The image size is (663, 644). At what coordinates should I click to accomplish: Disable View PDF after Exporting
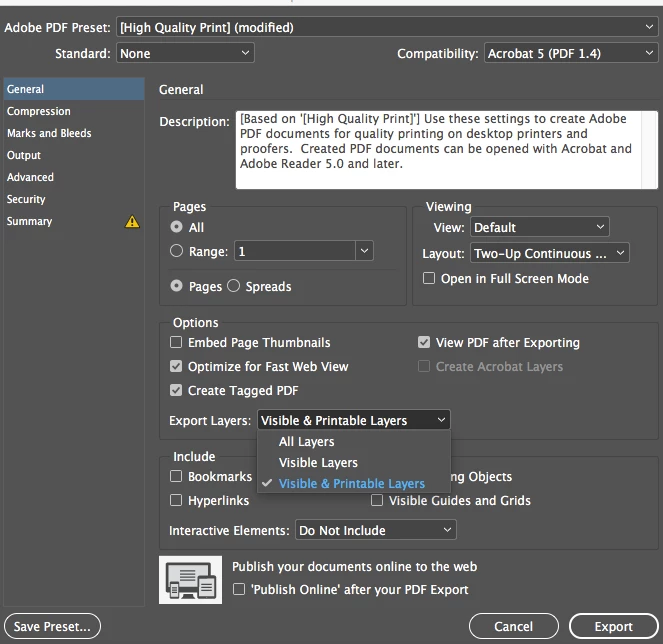pos(424,342)
